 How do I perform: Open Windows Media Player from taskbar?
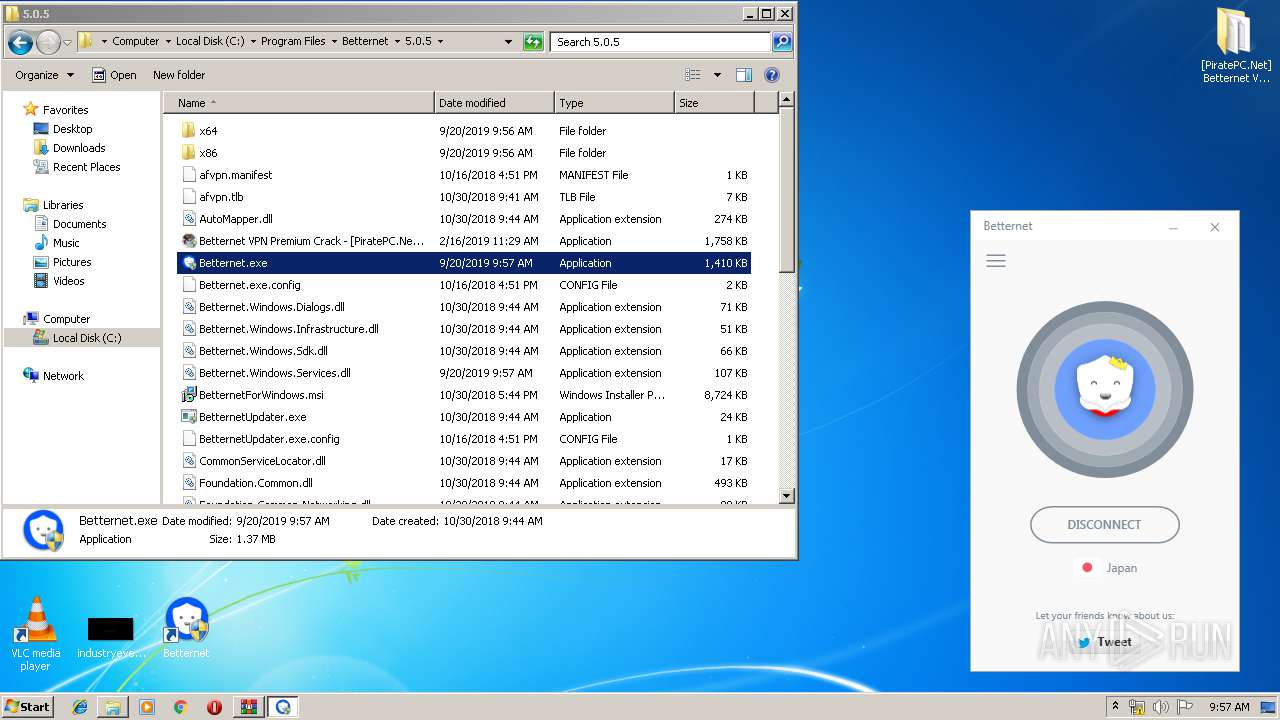[147, 707]
